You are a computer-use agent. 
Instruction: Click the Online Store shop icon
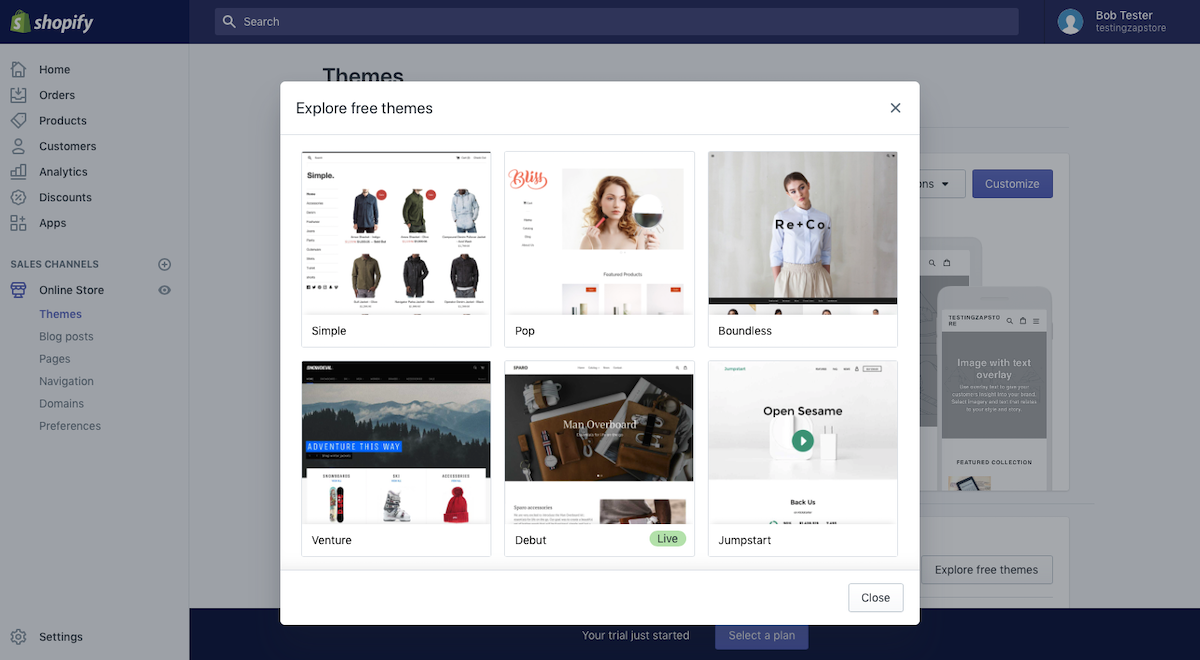tap(19, 290)
